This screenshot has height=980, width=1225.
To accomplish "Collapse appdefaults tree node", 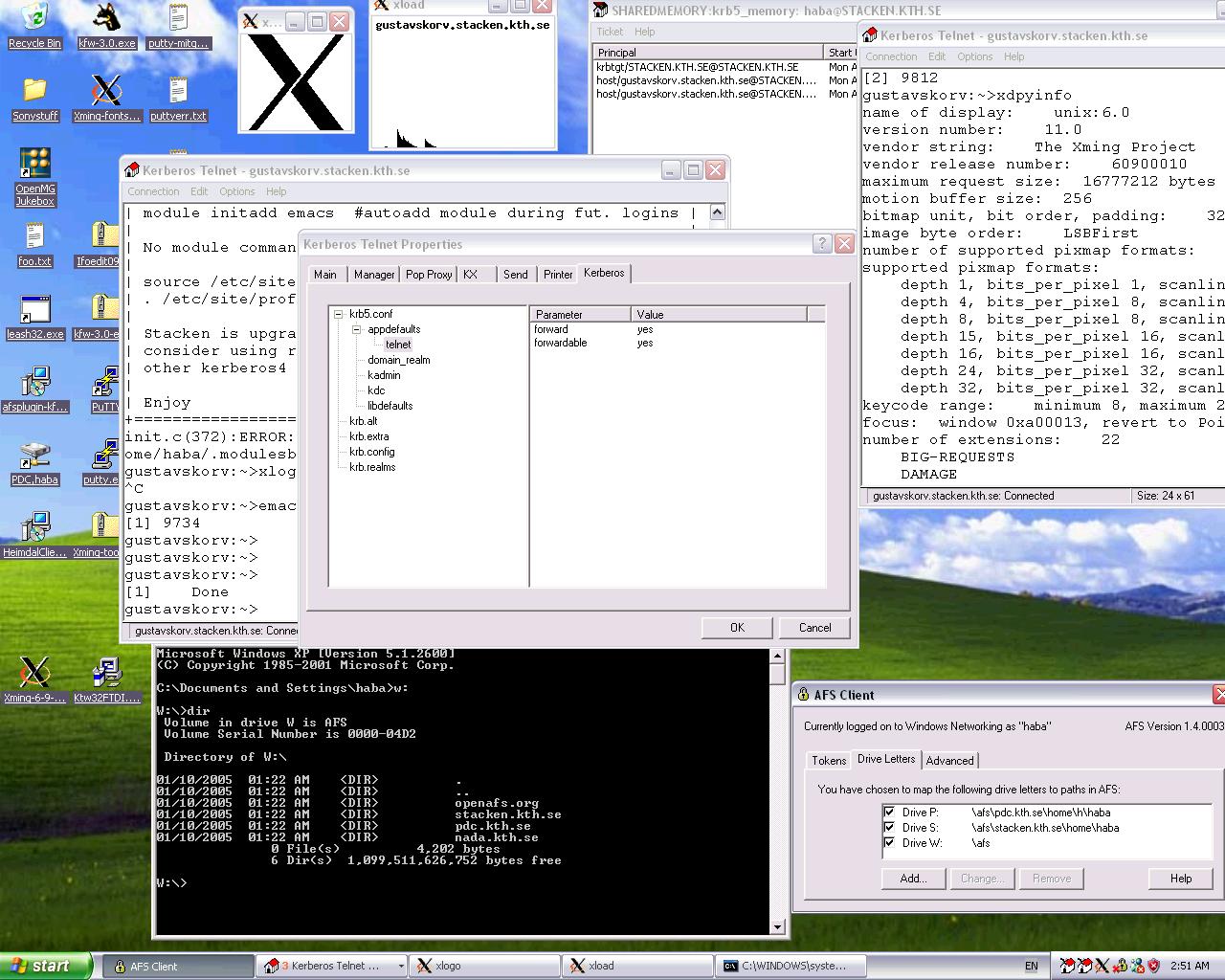I will (x=356, y=329).
